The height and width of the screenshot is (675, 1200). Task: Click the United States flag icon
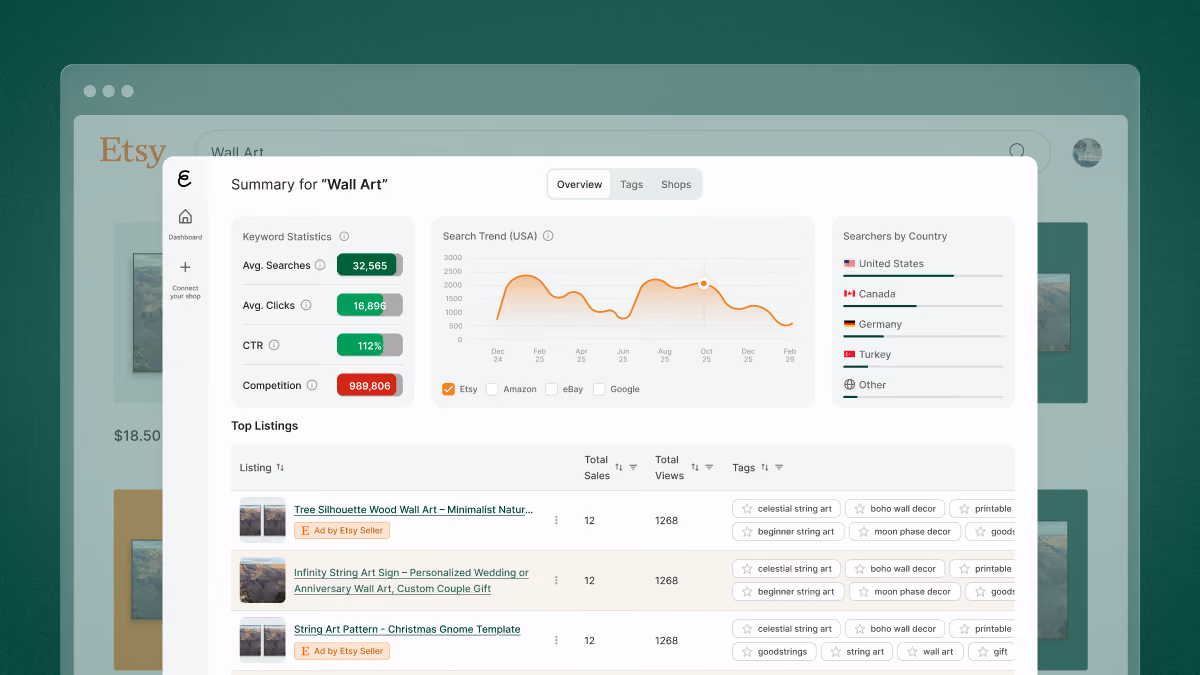coord(849,264)
